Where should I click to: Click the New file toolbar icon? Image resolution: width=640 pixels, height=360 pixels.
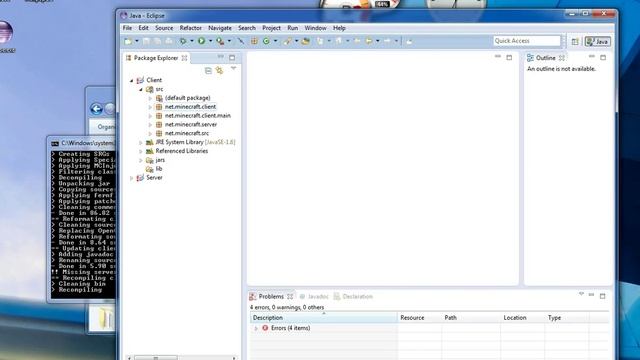[129, 41]
